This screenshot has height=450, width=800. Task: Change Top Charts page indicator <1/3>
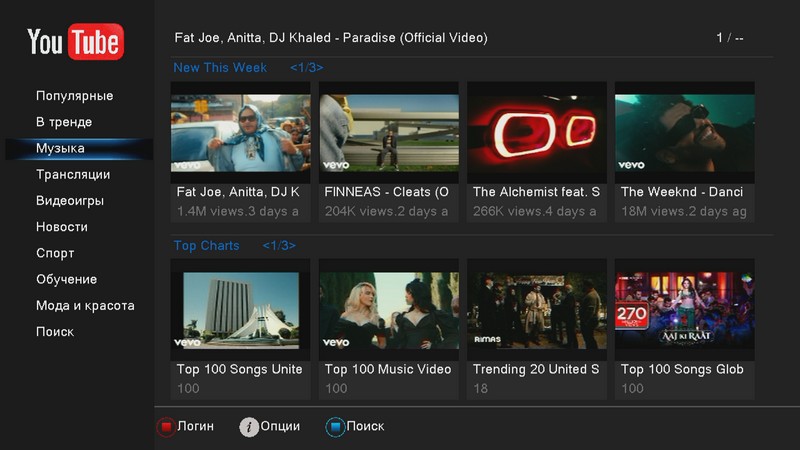tap(279, 245)
